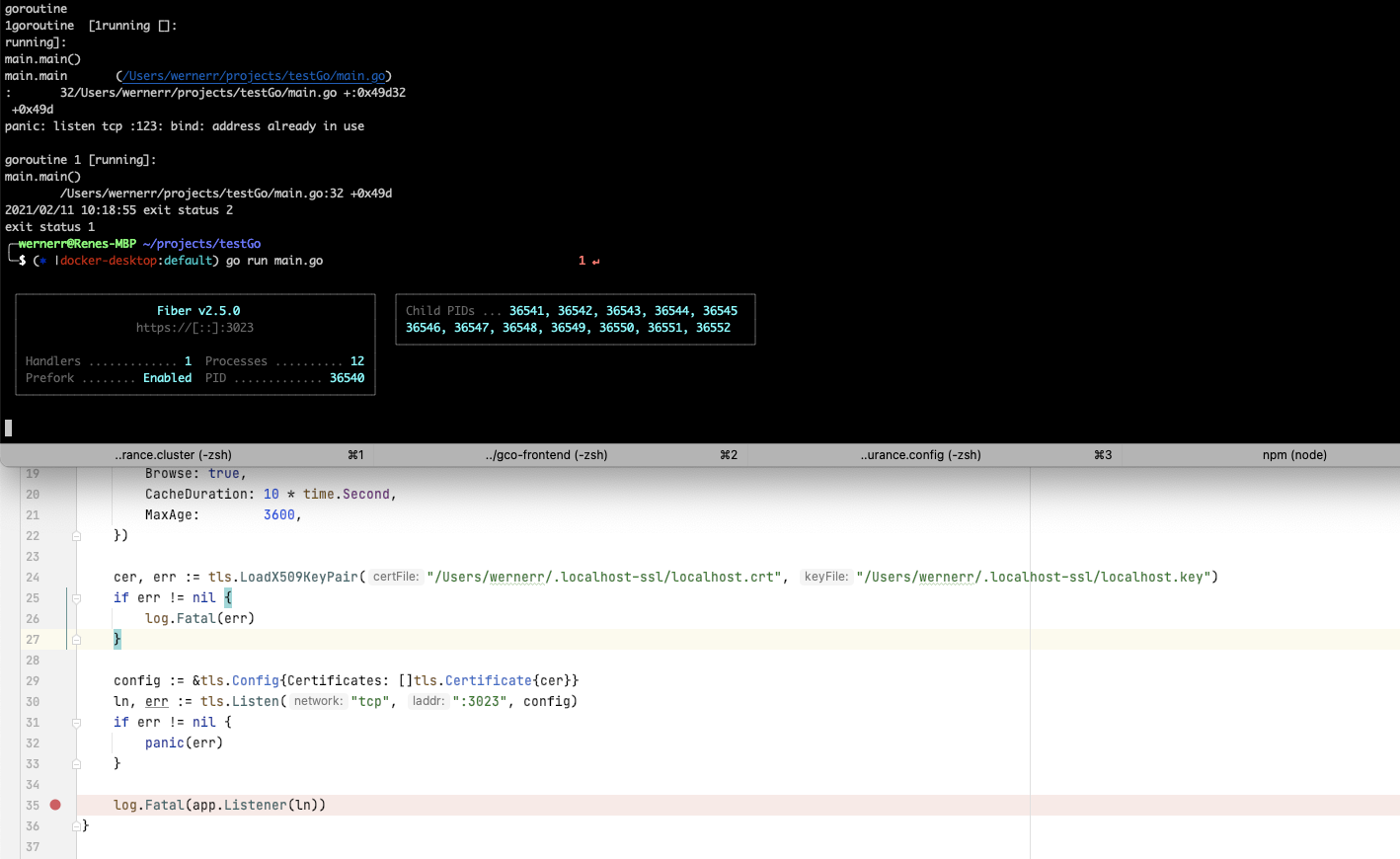Switch to the npm (node) tab
The image size is (1400, 859).
[x=1293, y=454]
